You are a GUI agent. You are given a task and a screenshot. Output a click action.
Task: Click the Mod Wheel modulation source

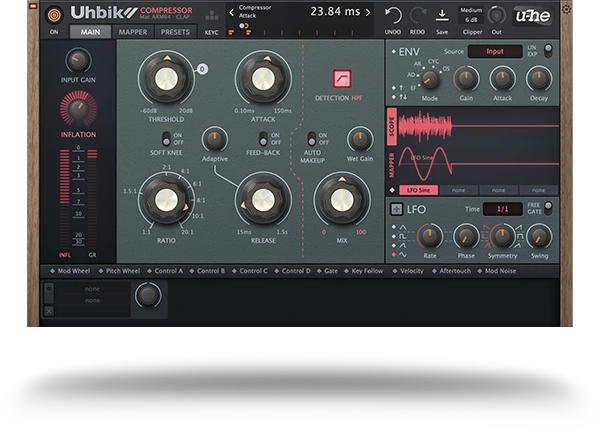[72, 271]
